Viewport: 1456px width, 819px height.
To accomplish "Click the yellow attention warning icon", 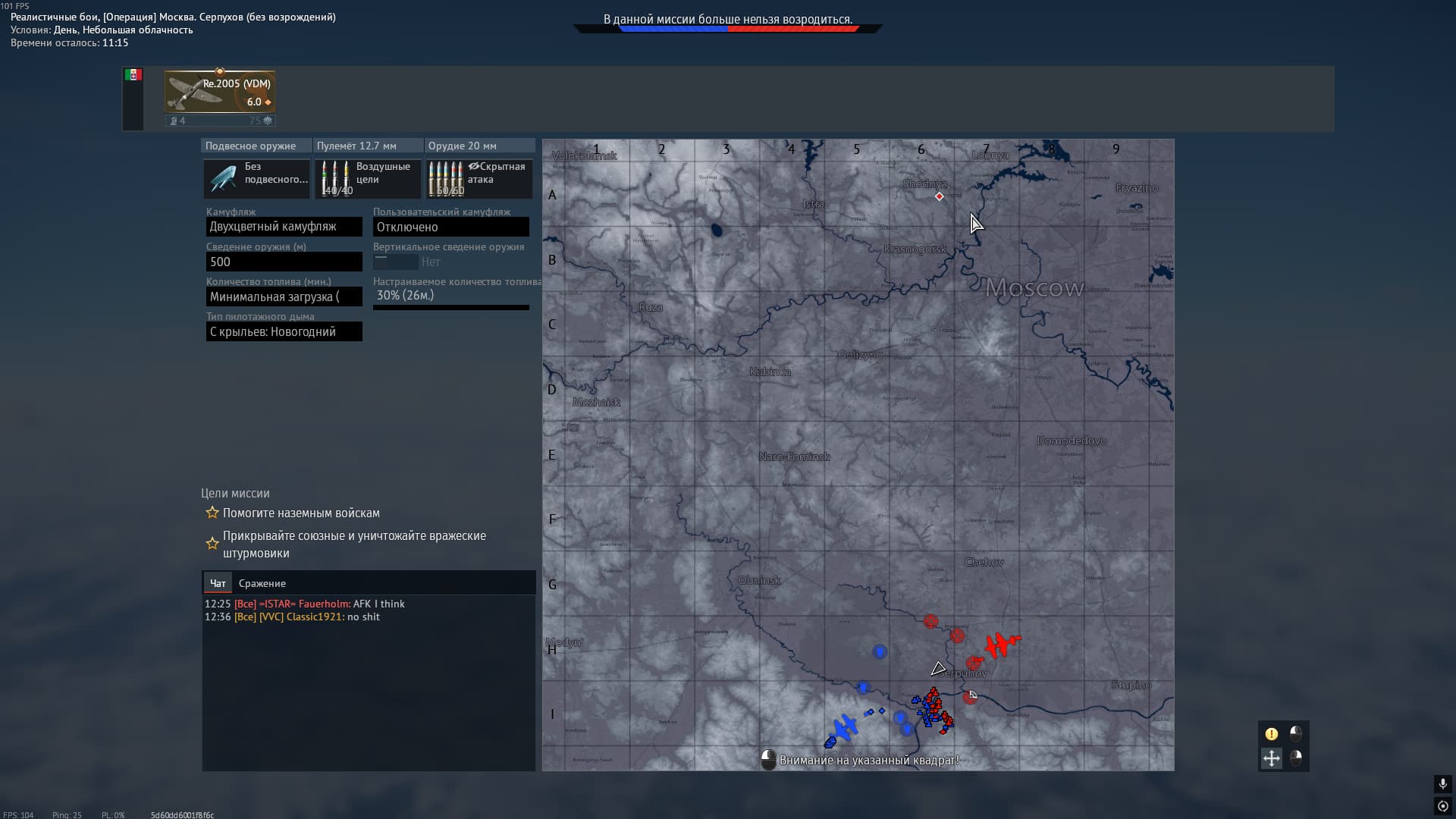I will click(1272, 733).
